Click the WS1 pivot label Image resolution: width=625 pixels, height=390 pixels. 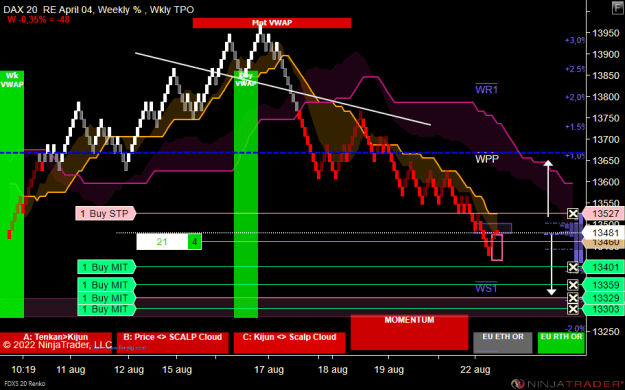click(x=486, y=288)
